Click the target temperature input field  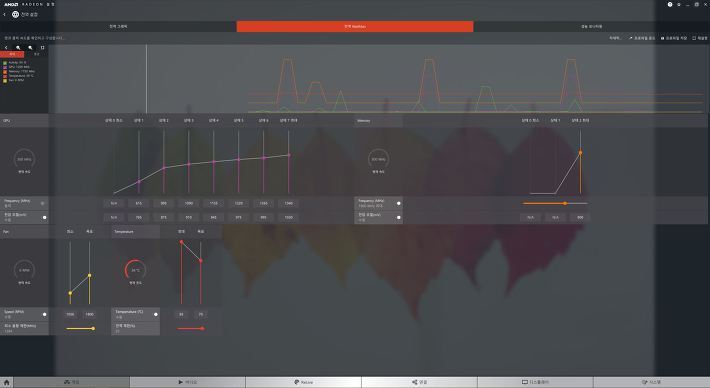tap(201, 314)
